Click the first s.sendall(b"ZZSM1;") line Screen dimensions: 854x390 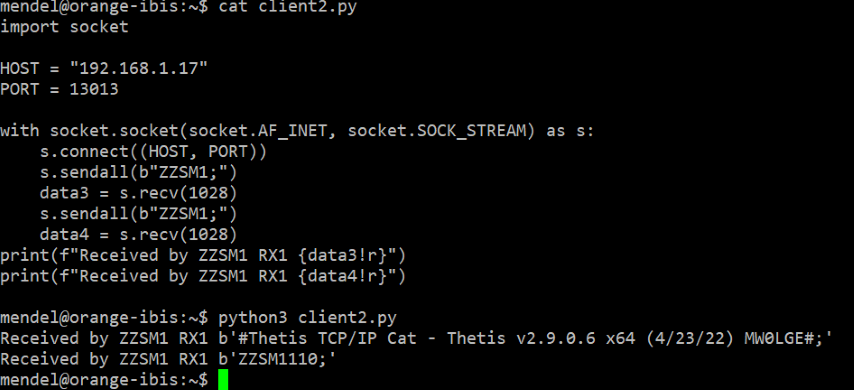139,173
